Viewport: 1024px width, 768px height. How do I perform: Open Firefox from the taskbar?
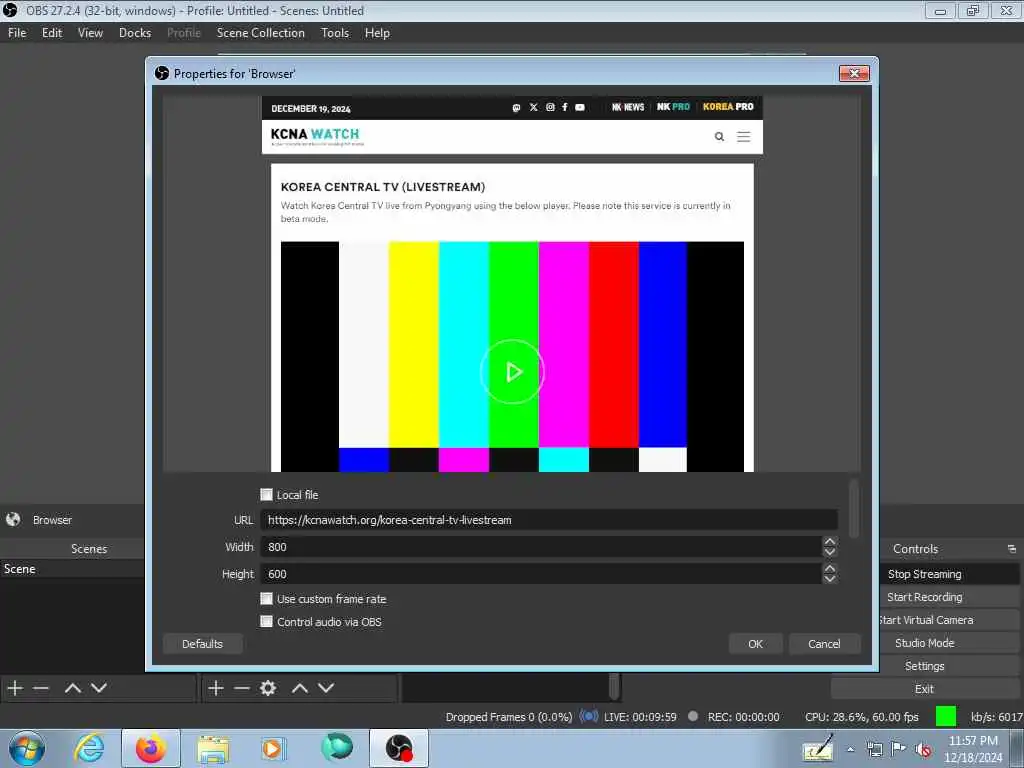151,748
